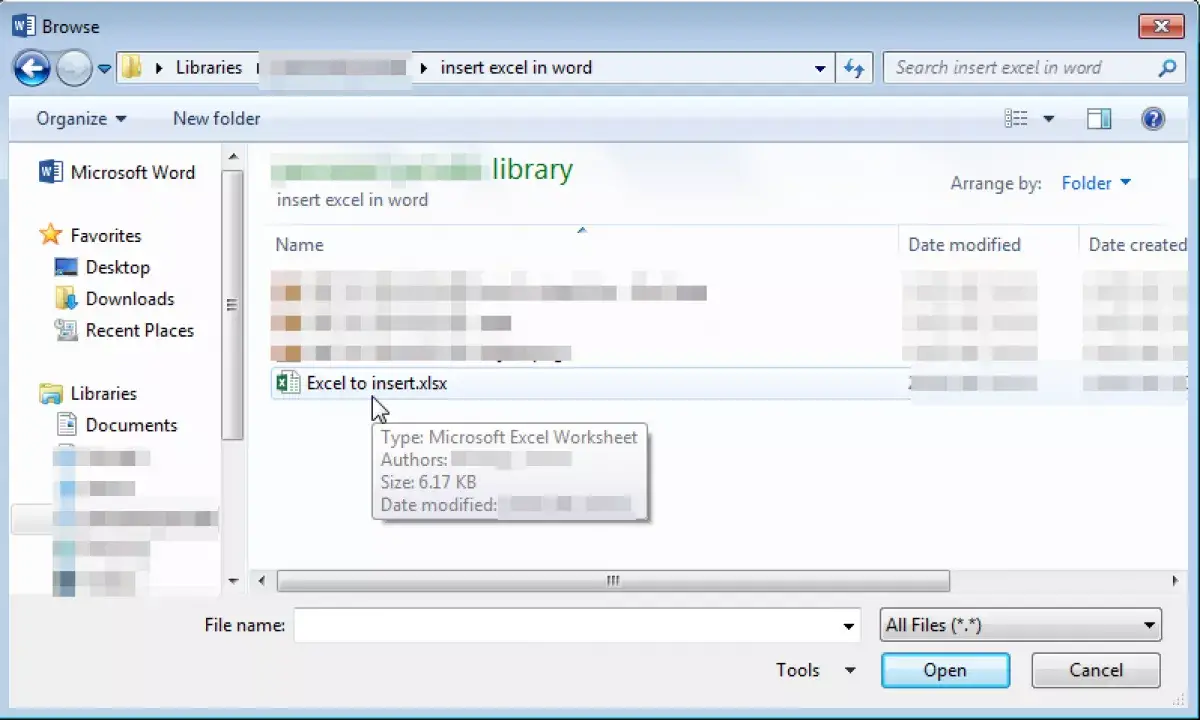Click the Back navigation arrow
The width and height of the screenshot is (1200, 720).
click(x=32, y=68)
